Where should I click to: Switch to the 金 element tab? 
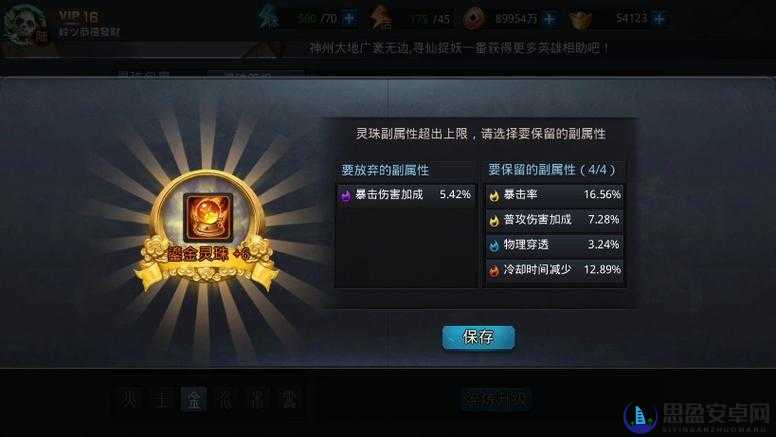194,399
